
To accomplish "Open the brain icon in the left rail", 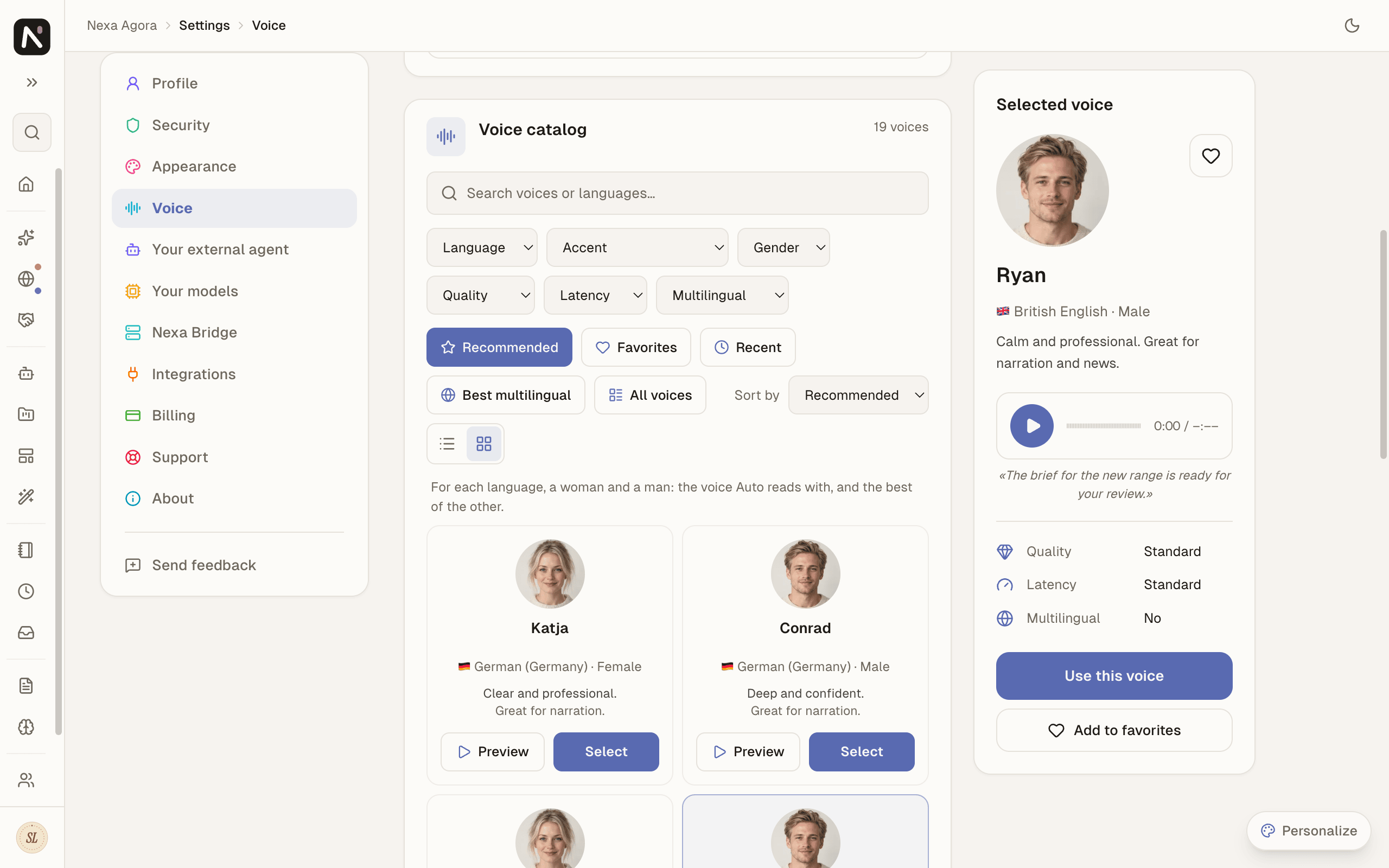I will tap(27, 727).
